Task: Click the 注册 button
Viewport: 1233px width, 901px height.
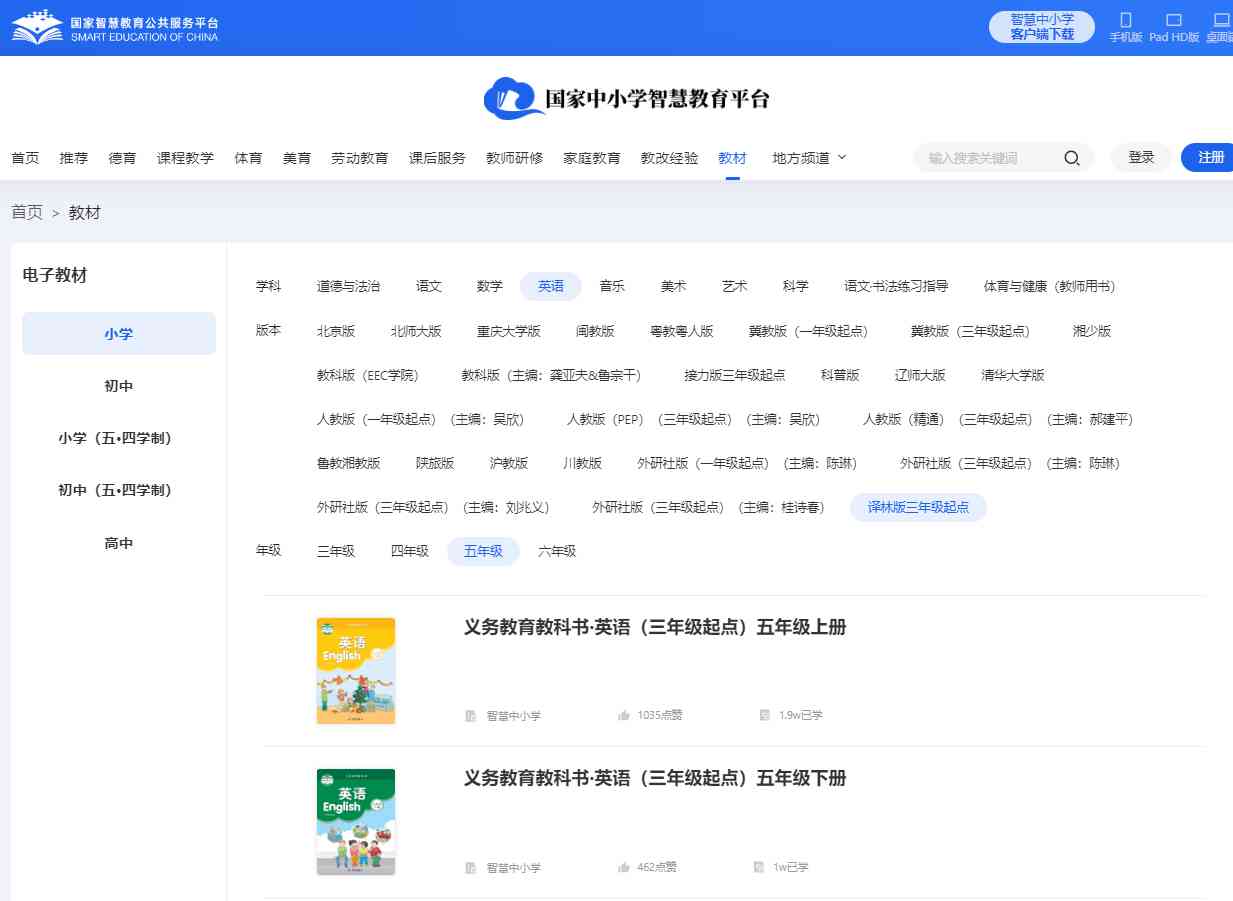Action: tap(1208, 158)
